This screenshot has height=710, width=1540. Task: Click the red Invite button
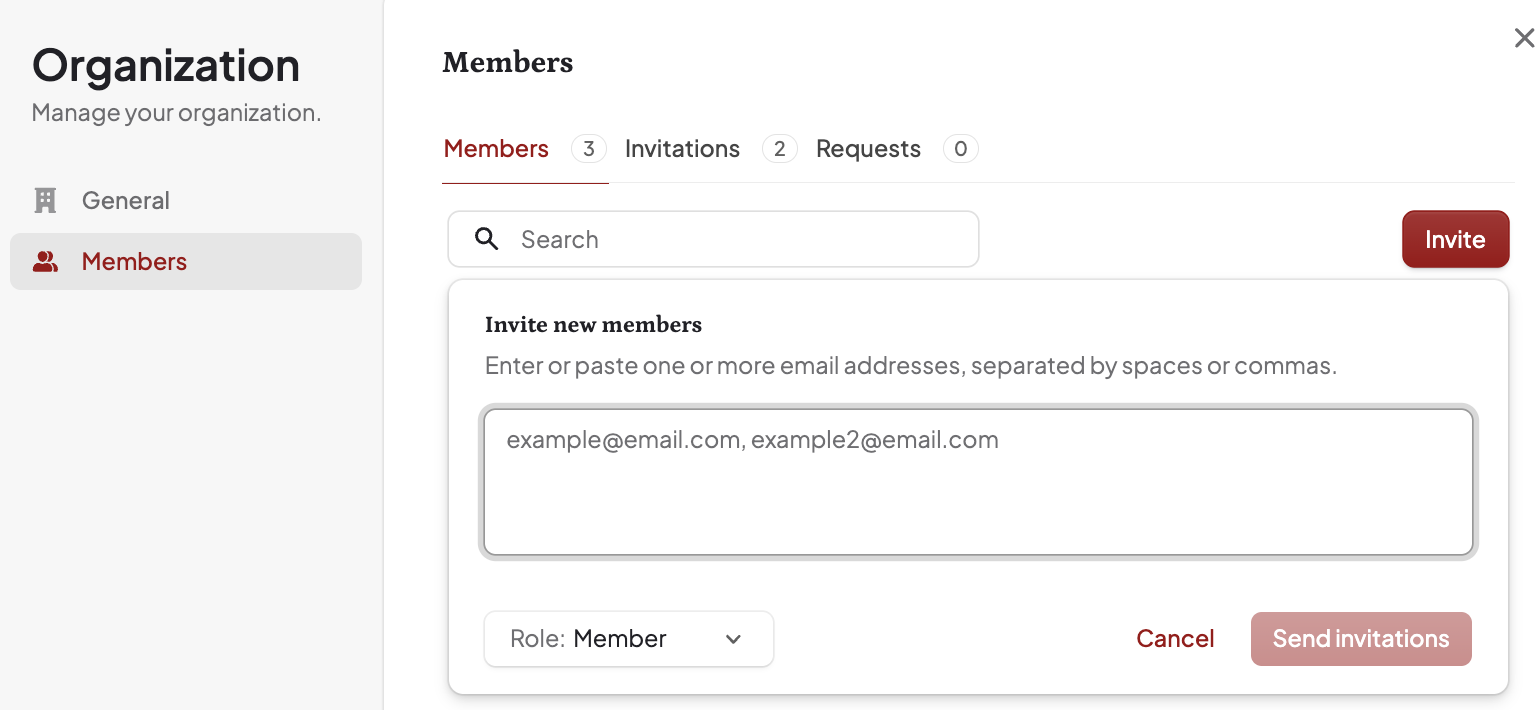[x=1455, y=239]
